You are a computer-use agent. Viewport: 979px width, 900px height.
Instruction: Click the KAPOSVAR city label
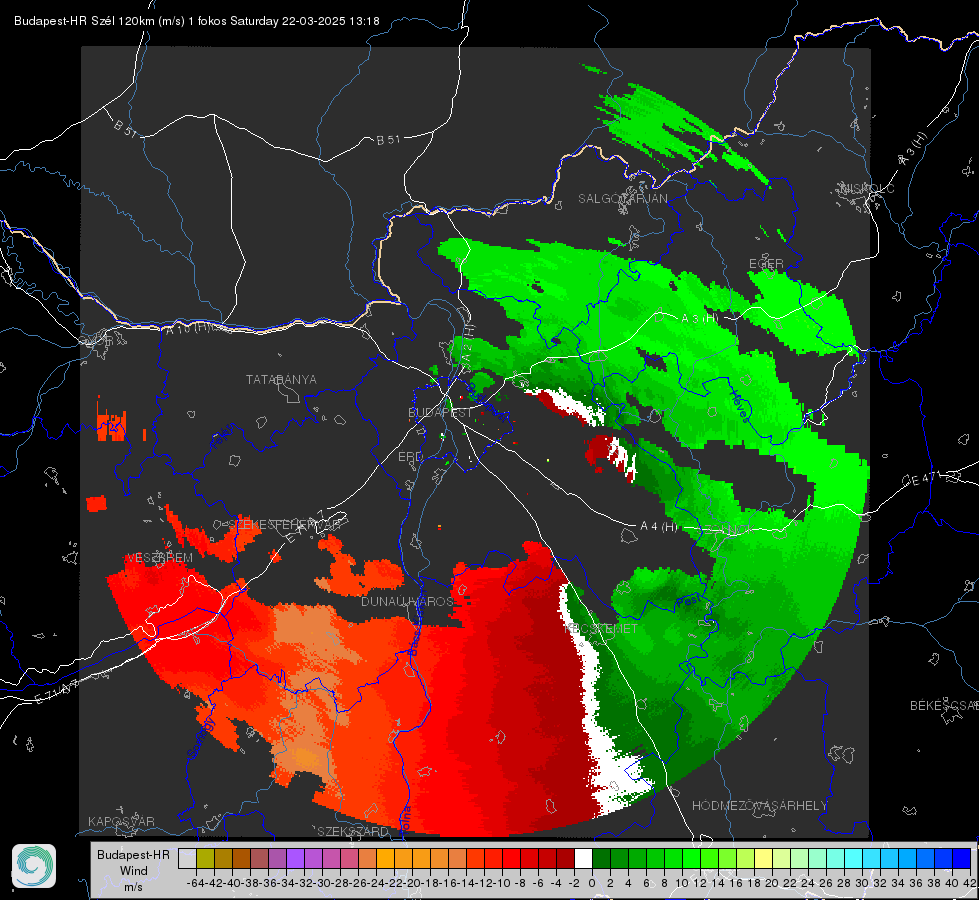[121, 822]
